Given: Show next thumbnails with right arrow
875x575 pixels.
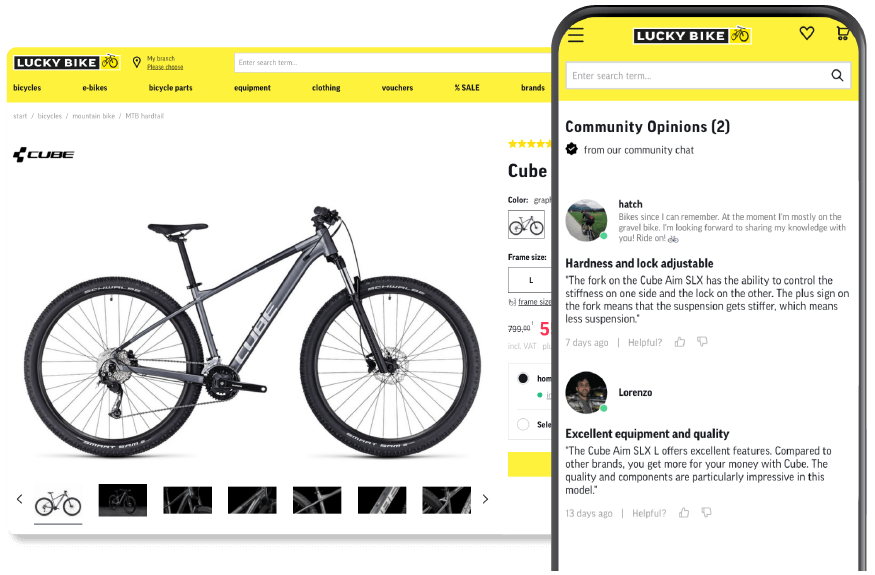Looking at the screenshot, I should click(485, 499).
